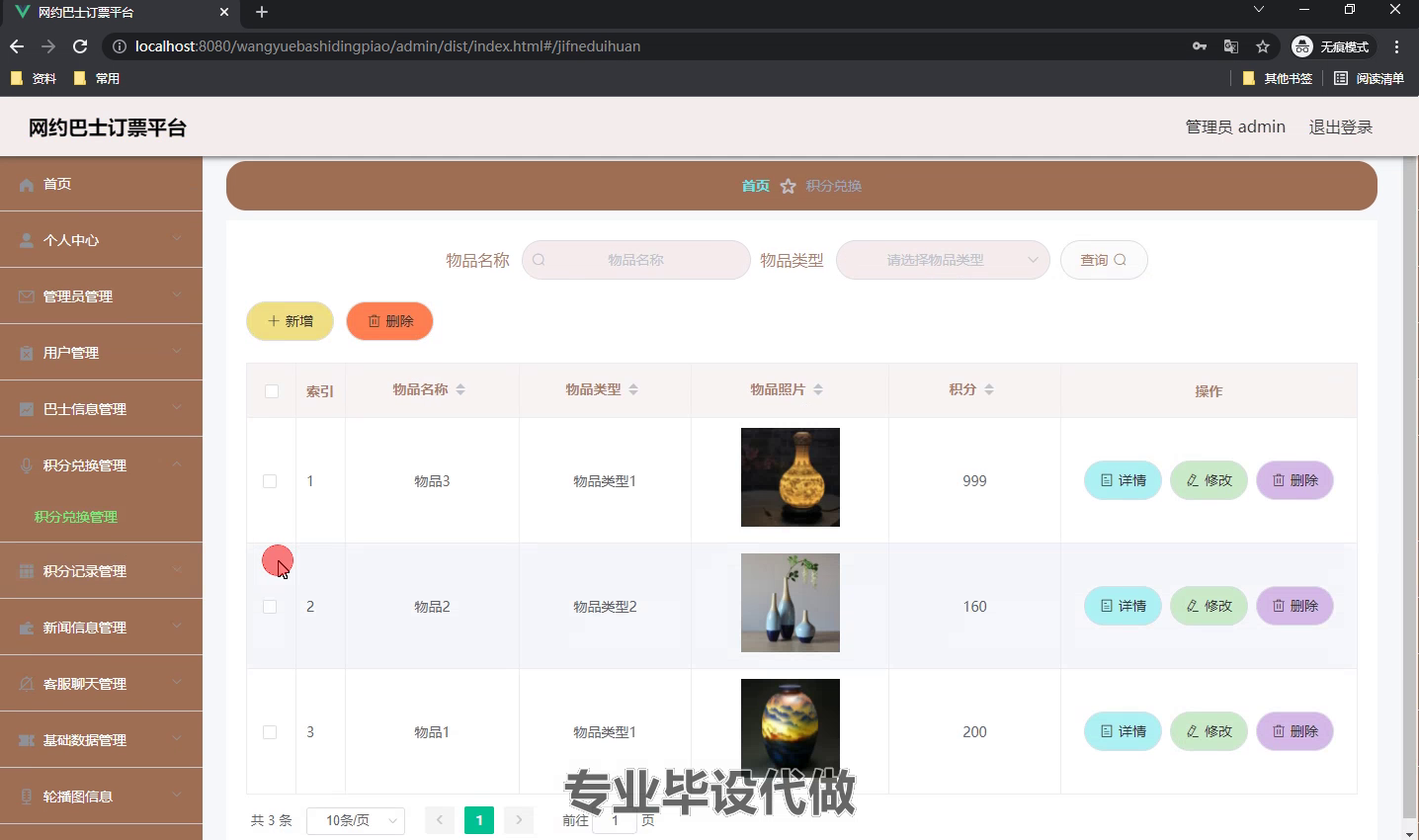Screen dimensions: 1419x840
Task: Open Chrome's three-dot menu
Action: (1396, 46)
